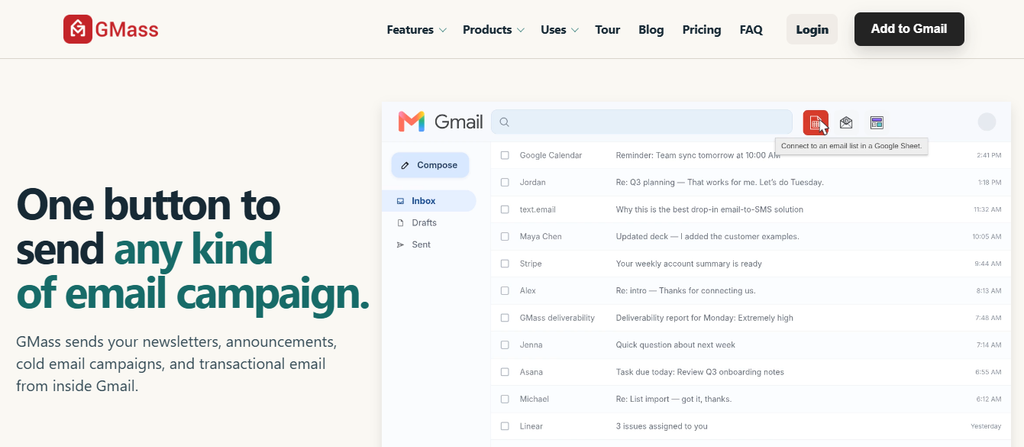Select the Inbox folder in Gmail sidebar

(429, 201)
